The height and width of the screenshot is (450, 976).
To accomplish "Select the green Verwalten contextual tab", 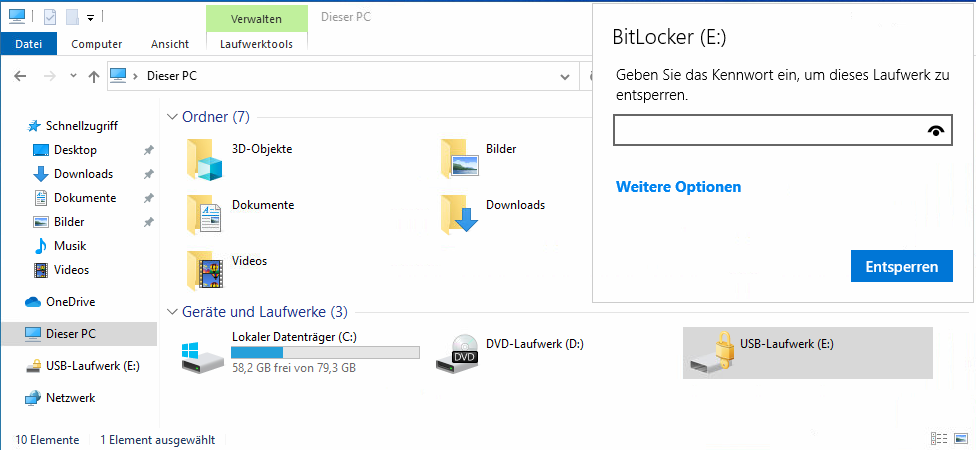I will pos(256,19).
